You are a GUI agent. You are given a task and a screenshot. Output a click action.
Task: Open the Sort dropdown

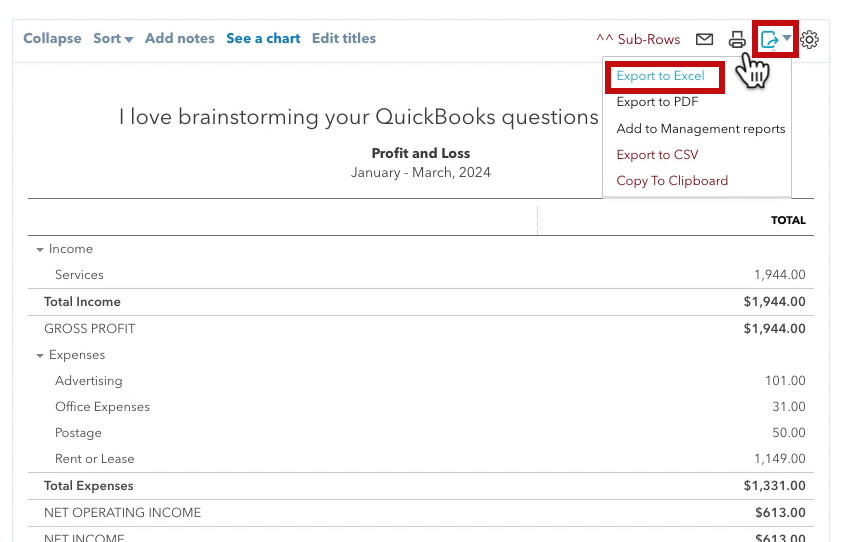point(113,38)
